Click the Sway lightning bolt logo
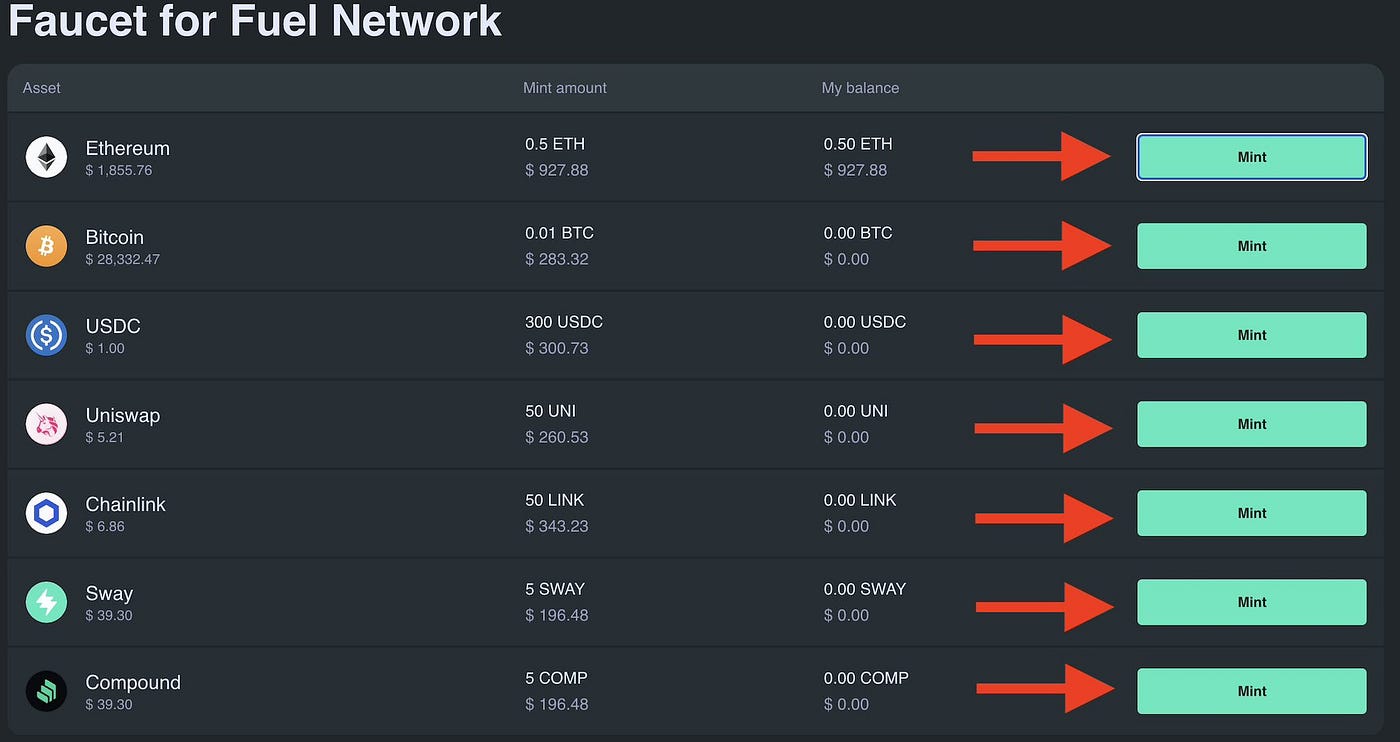The image size is (1400, 742). [x=46, y=602]
